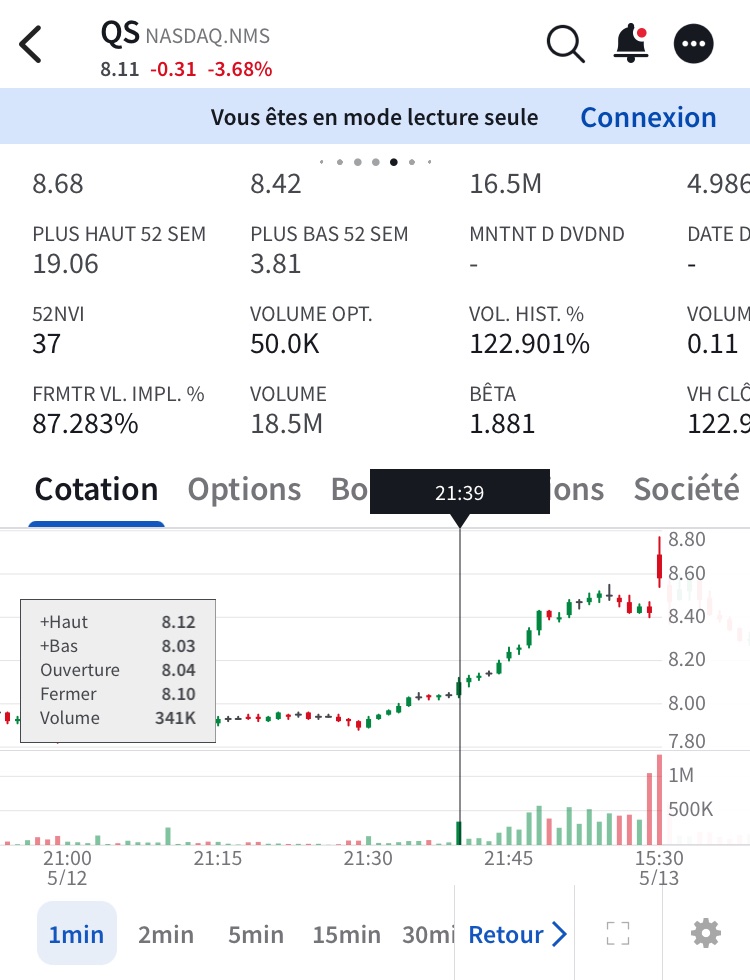Tap the 8.00 price axis label
The image size is (750, 980).
coord(686,703)
